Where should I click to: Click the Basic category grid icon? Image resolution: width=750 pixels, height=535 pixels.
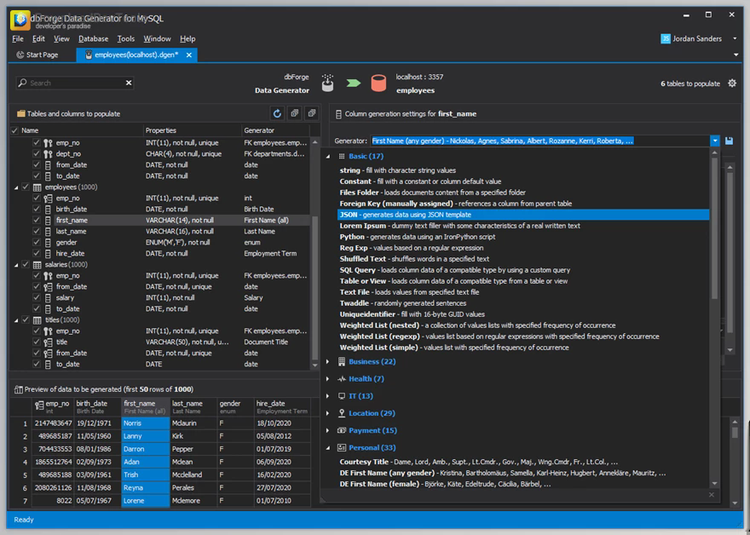342,156
